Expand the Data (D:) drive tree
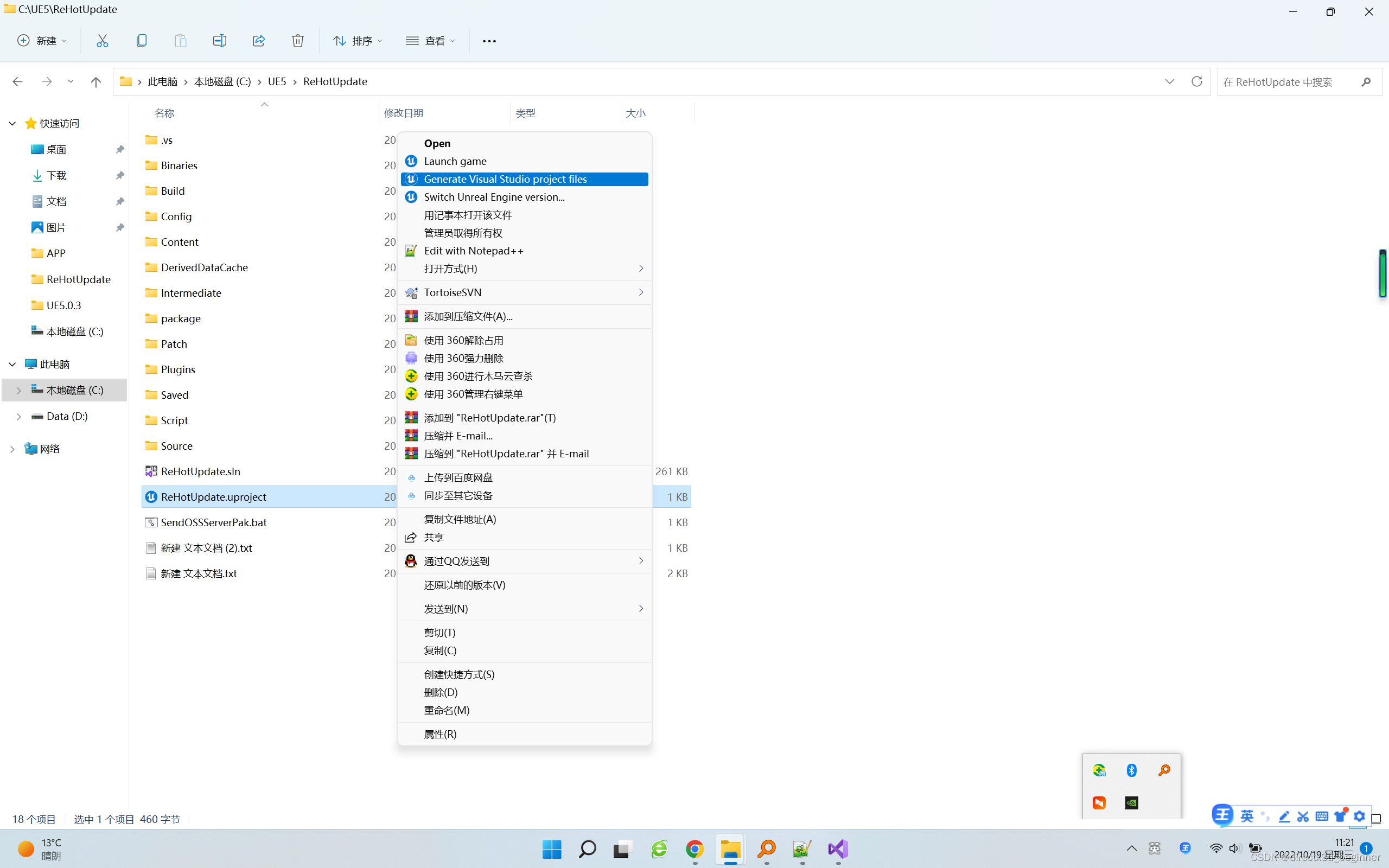This screenshot has width=1389, height=868. point(18,416)
